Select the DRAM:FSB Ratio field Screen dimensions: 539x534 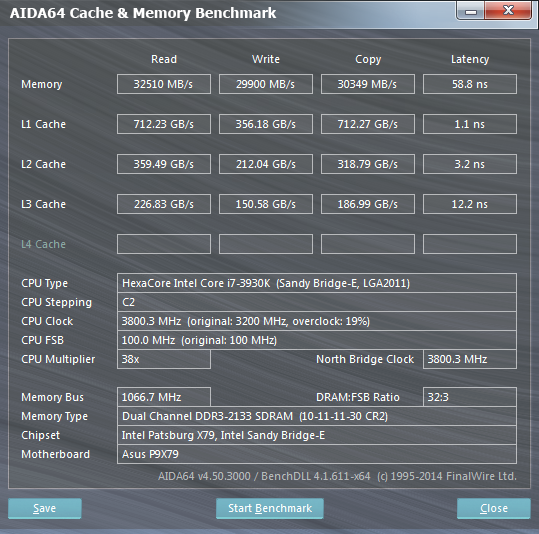pyautogui.click(x=470, y=397)
